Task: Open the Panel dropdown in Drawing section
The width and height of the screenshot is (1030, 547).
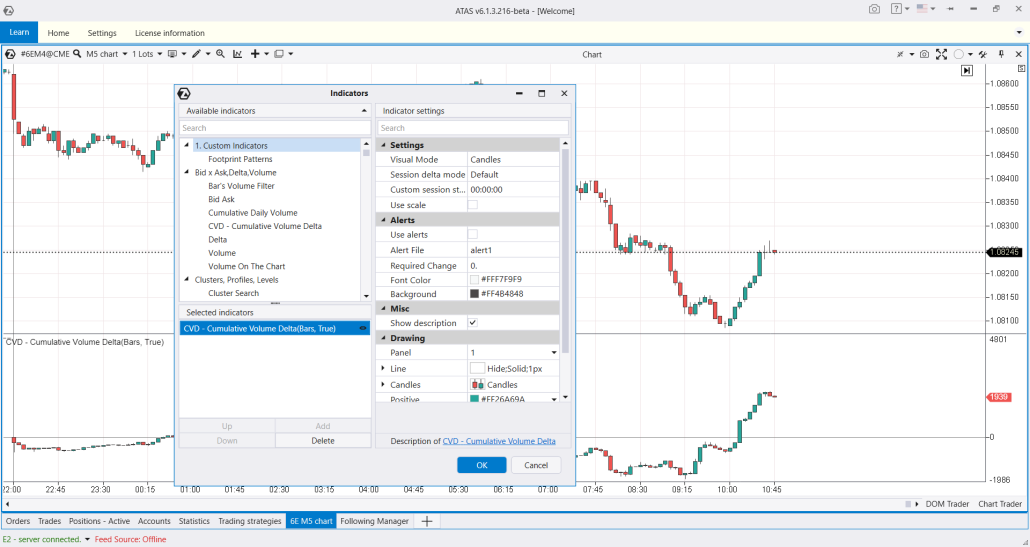Action: click(554, 353)
